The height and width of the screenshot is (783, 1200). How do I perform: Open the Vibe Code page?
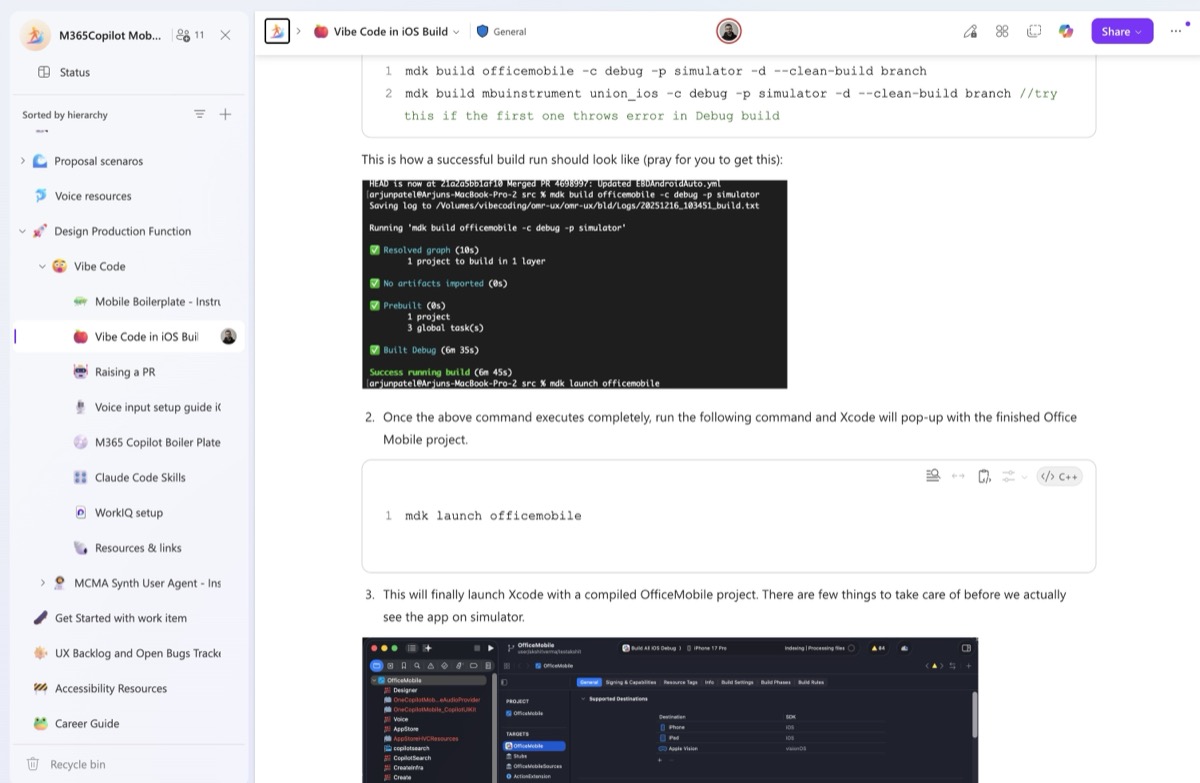(x=99, y=266)
